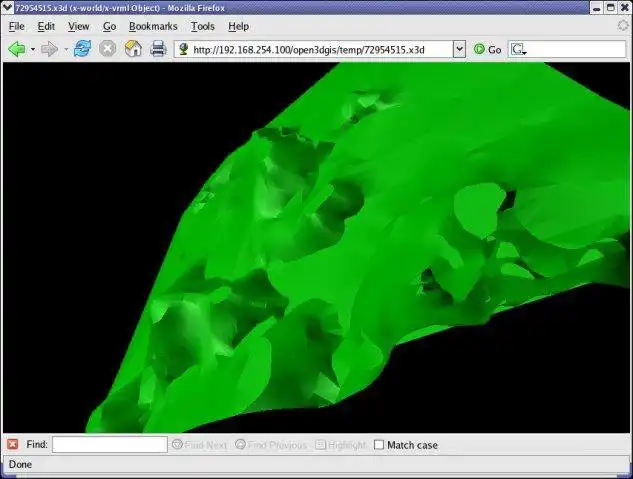Click the Stop loading icon
The image size is (633, 479).
[x=107, y=49]
